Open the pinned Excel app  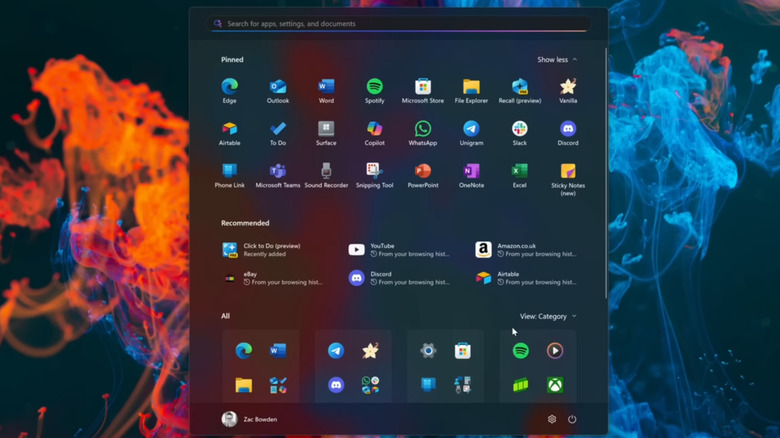[519, 175]
